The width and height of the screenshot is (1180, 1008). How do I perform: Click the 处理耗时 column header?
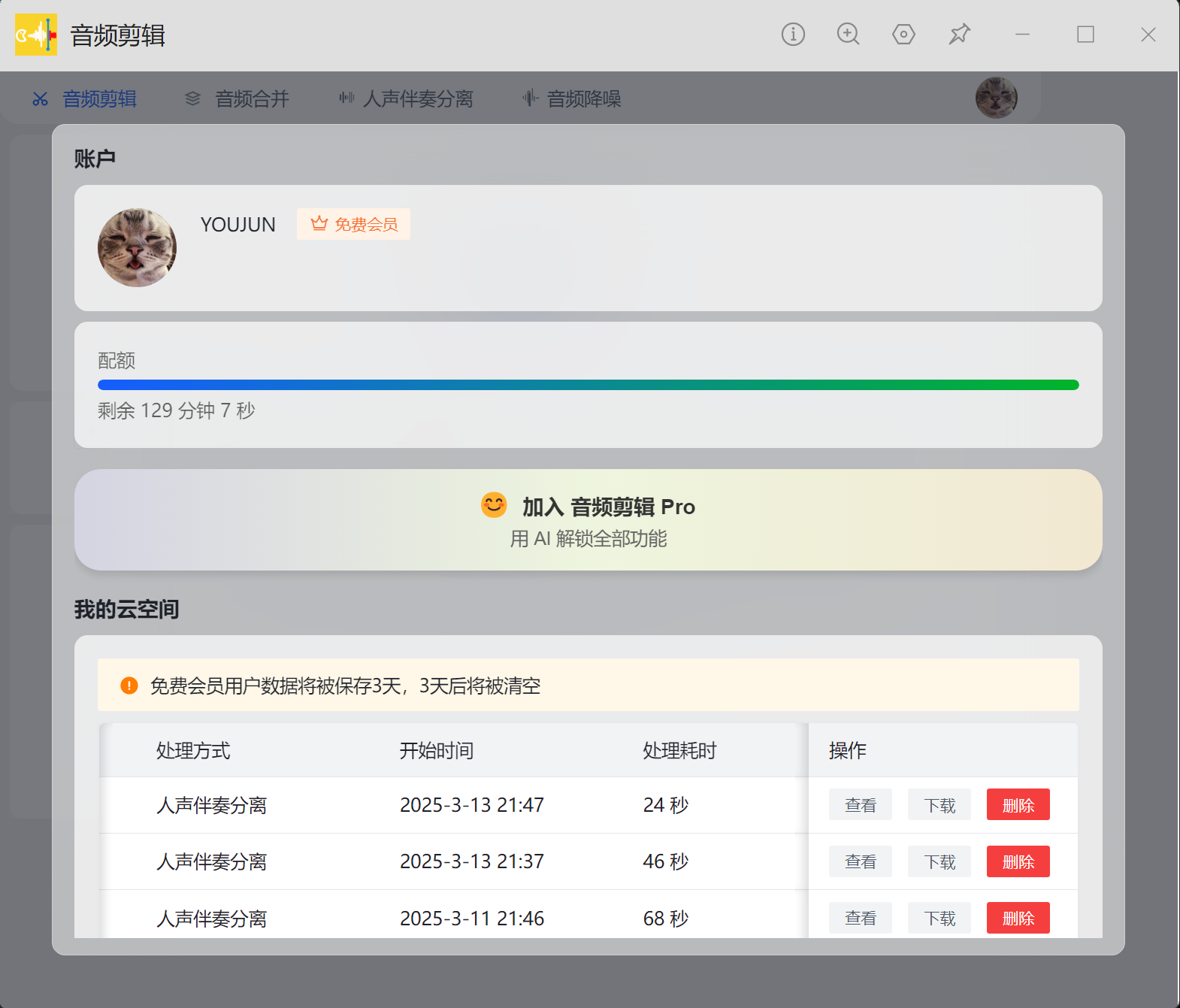click(x=680, y=750)
